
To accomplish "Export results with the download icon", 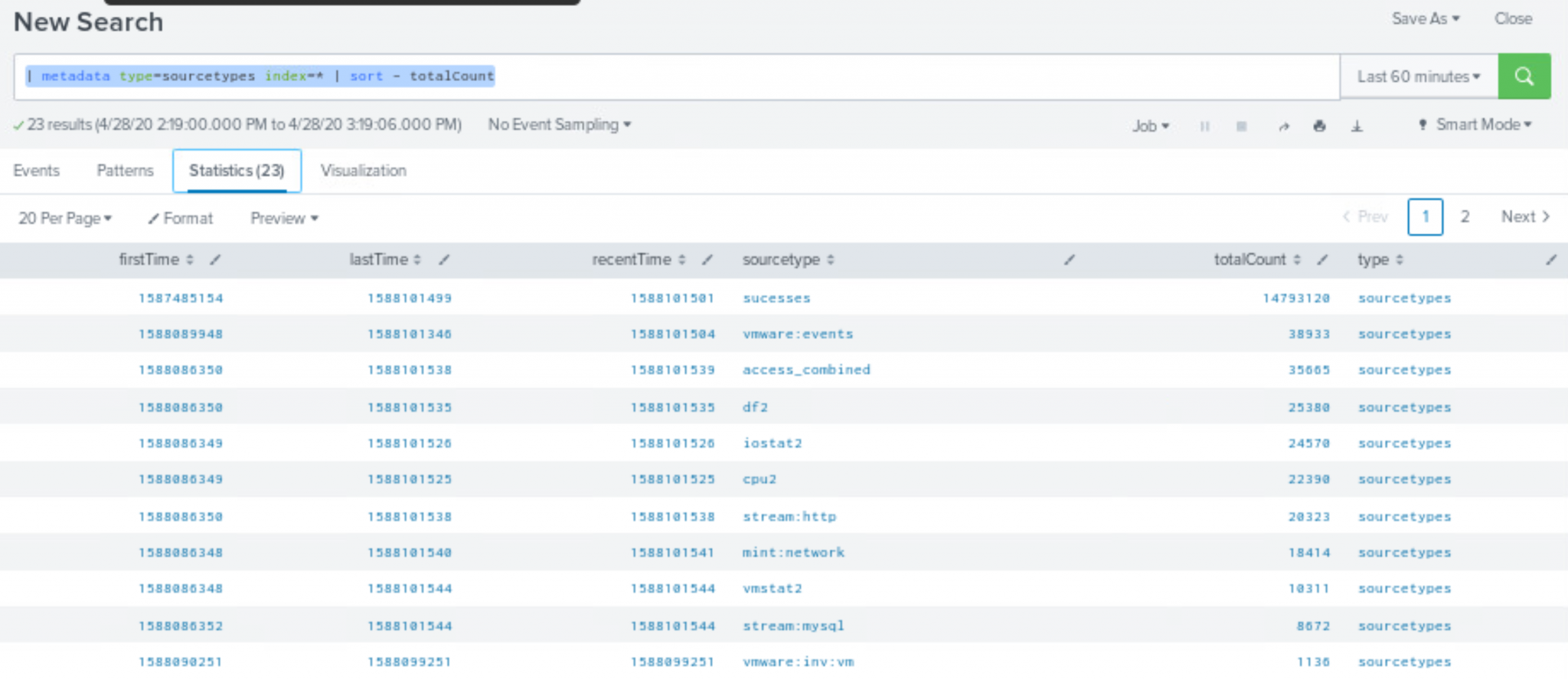I will pos(1357,126).
